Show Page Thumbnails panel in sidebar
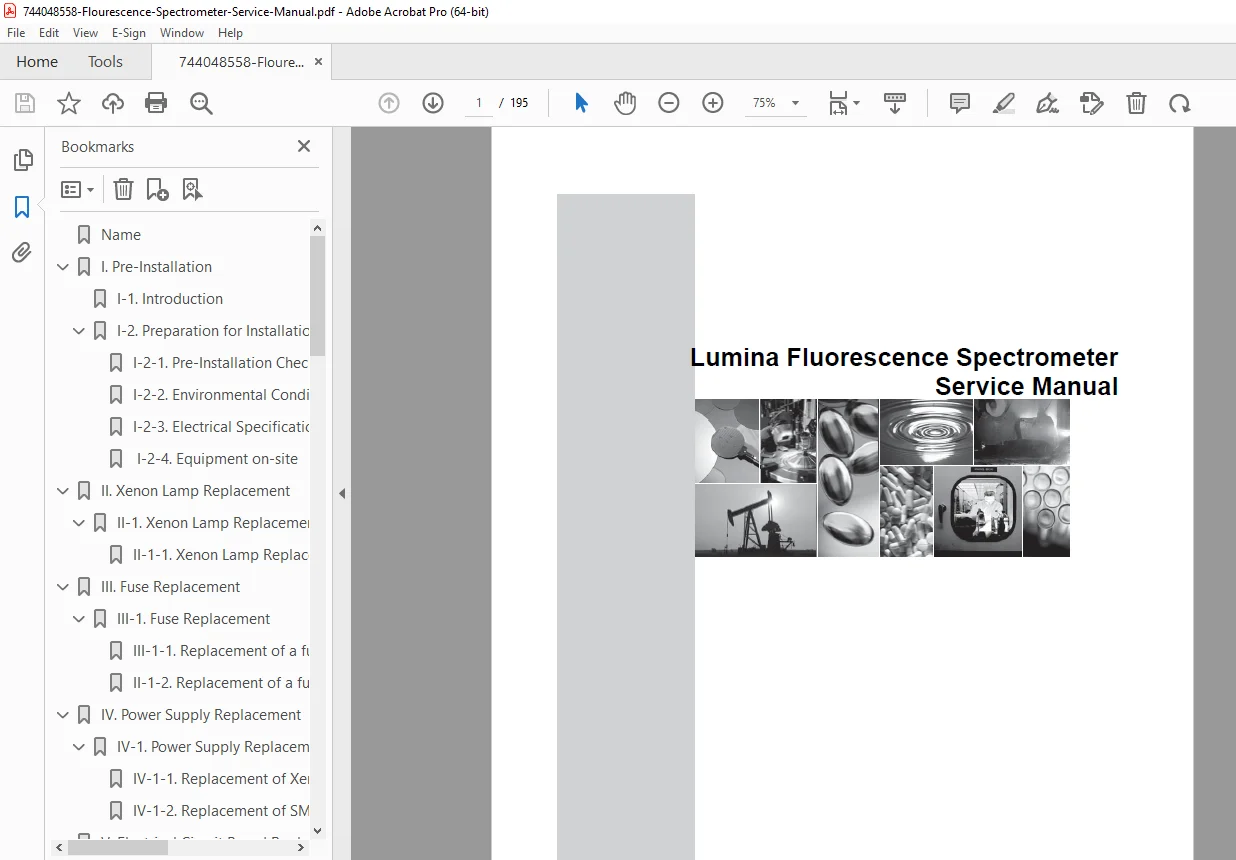The height and width of the screenshot is (860, 1236). click(22, 160)
